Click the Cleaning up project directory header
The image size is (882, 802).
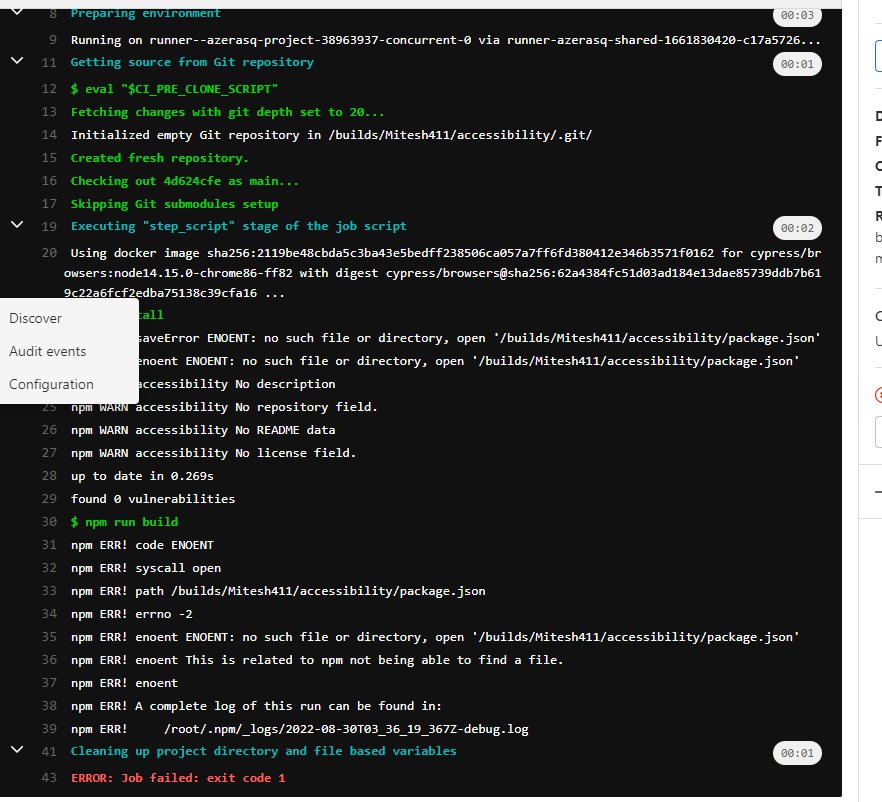[x=263, y=751]
